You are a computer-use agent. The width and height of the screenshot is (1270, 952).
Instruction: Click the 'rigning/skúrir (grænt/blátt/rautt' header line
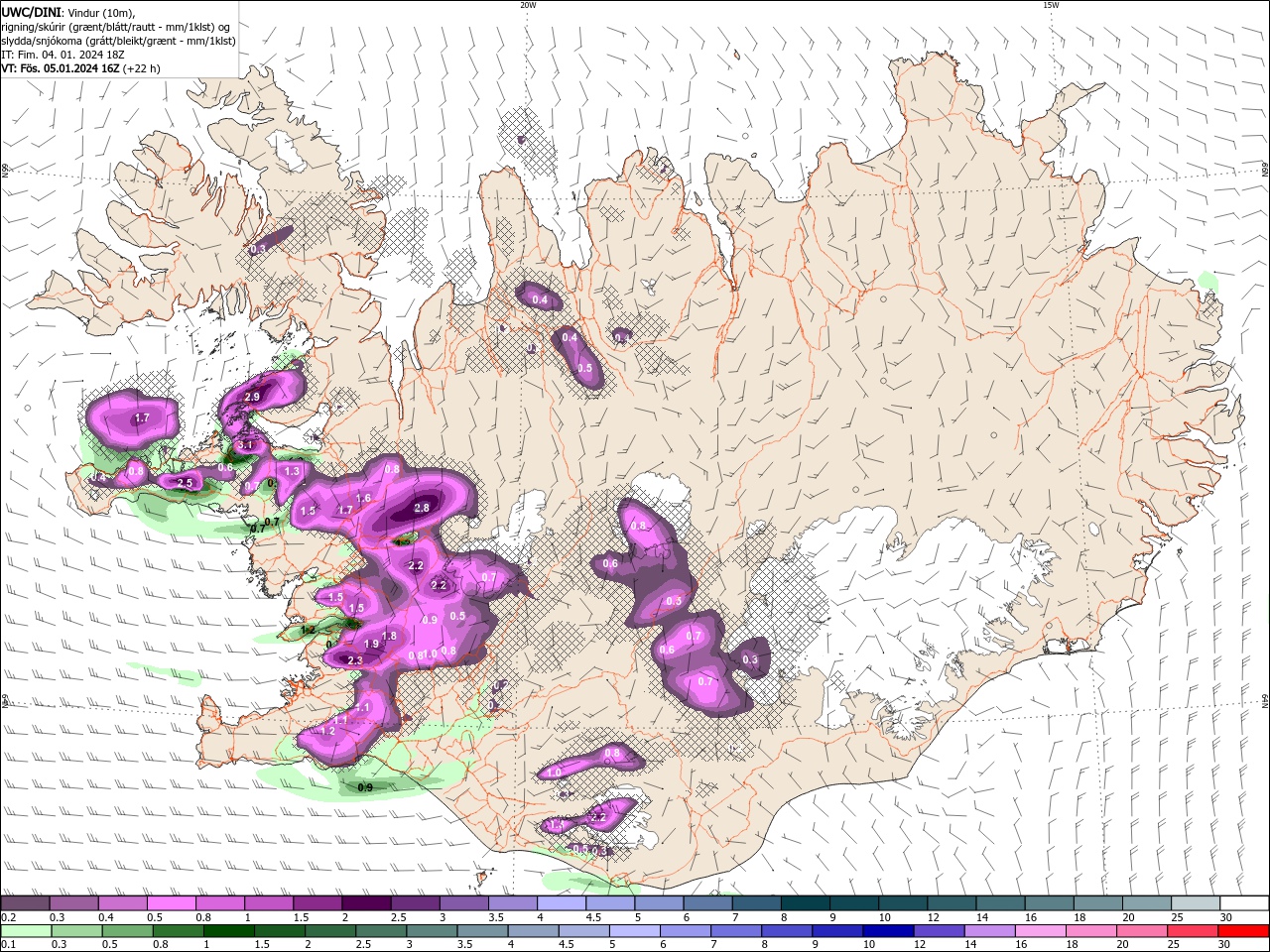[117, 27]
